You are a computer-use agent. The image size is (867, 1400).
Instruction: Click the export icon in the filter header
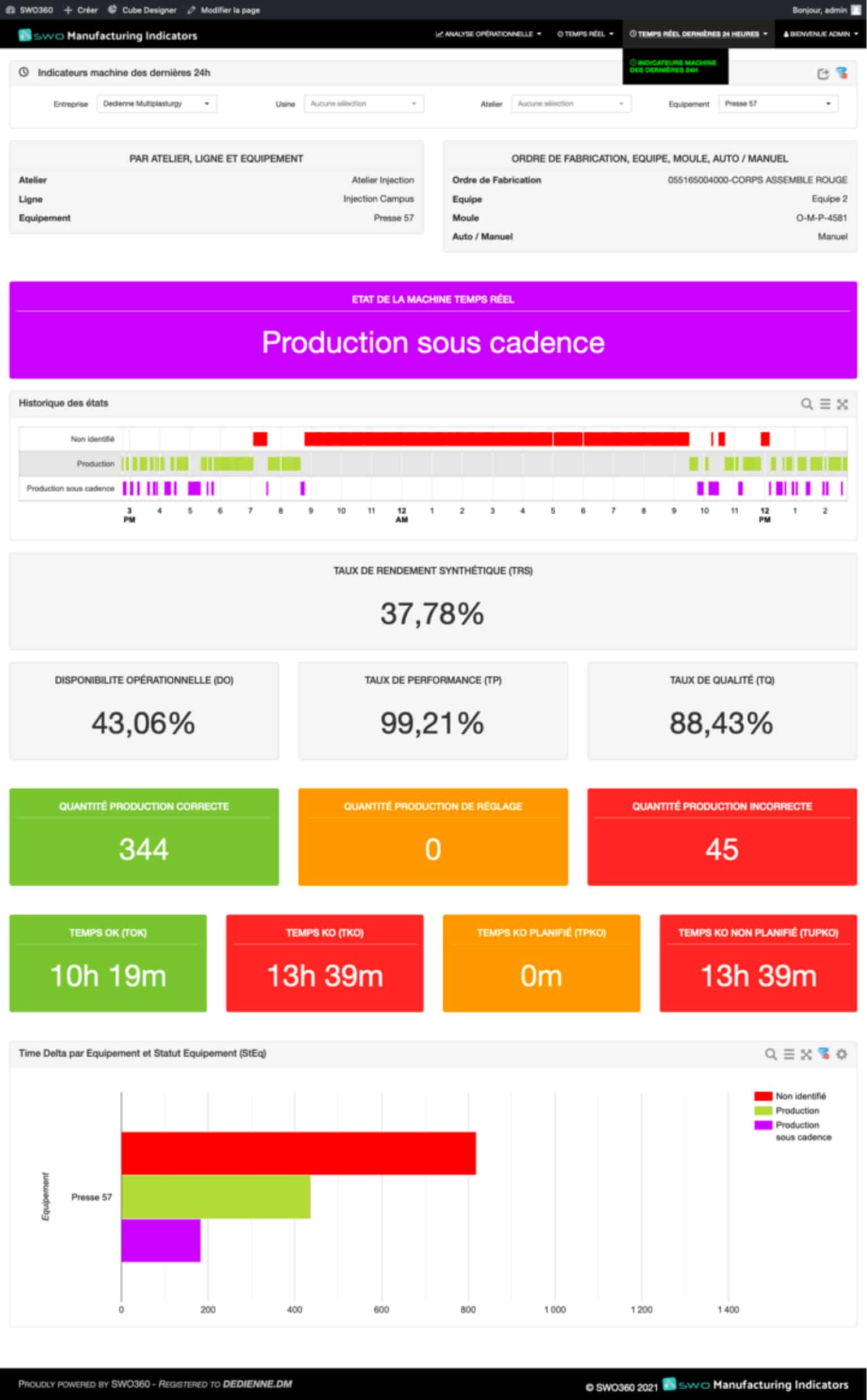click(822, 73)
